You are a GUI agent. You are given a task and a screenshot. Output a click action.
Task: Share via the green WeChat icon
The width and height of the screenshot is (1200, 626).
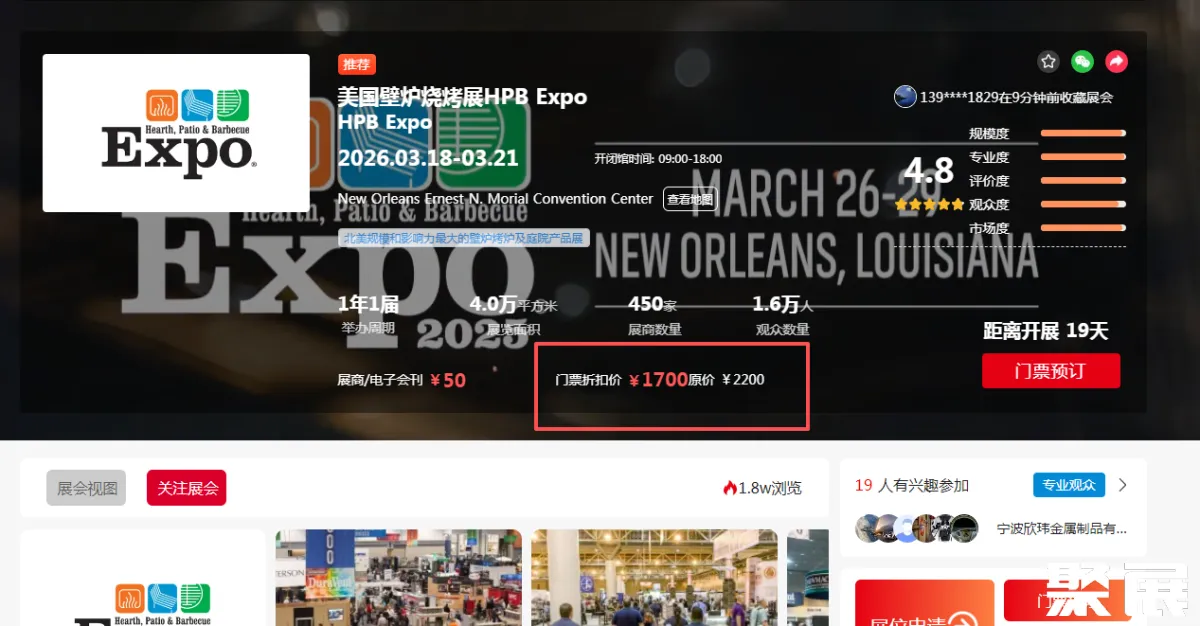pyautogui.click(x=1082, y=62)
